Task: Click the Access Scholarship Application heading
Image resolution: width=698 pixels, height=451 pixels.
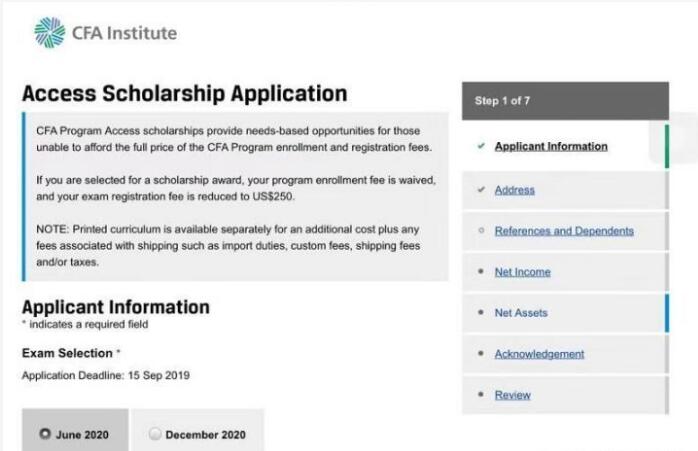Action: (x=184, y=94)
